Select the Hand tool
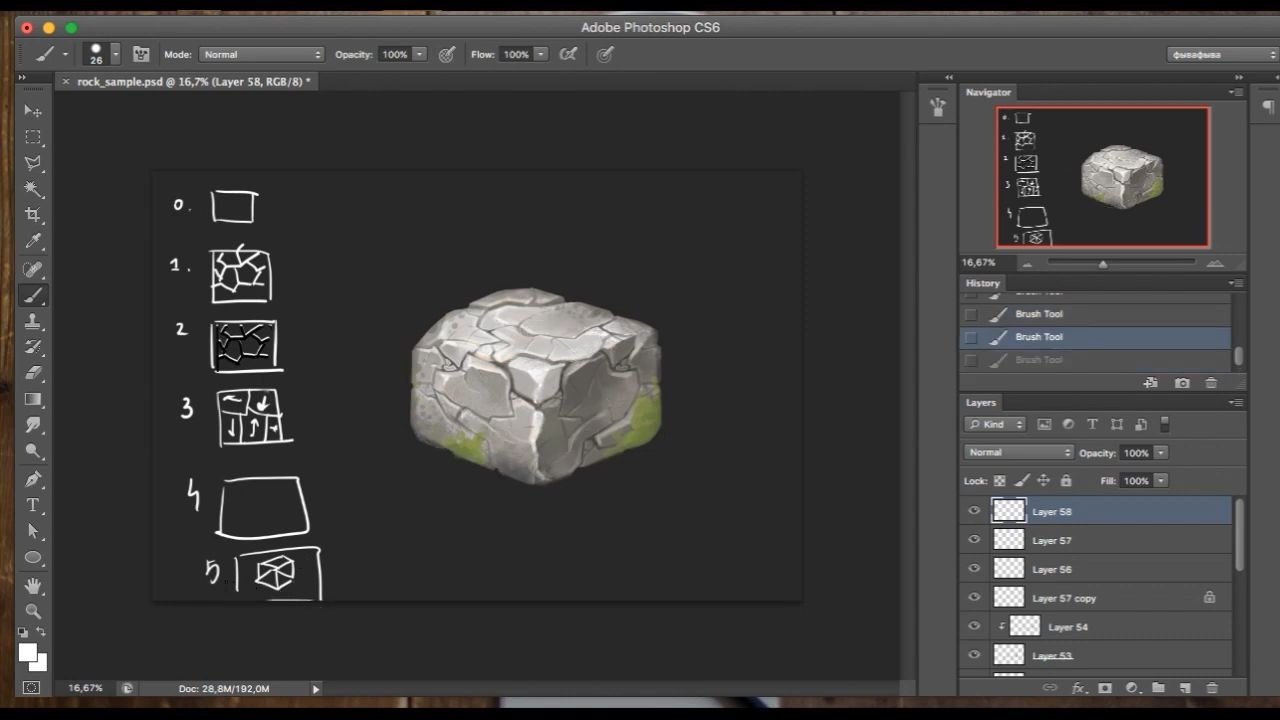 (33, 585)
